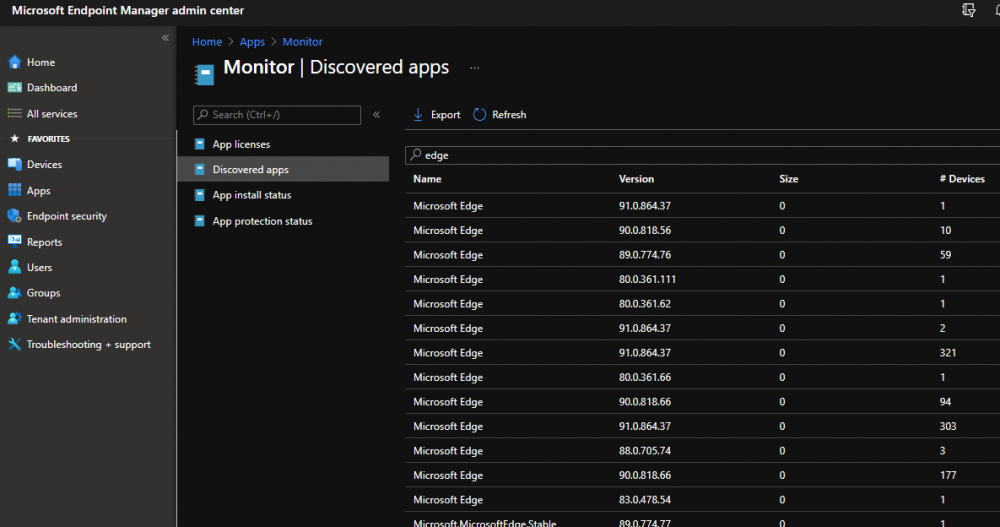Sort by the Version column header
The image size is (1000, 527).
(636, 179)
